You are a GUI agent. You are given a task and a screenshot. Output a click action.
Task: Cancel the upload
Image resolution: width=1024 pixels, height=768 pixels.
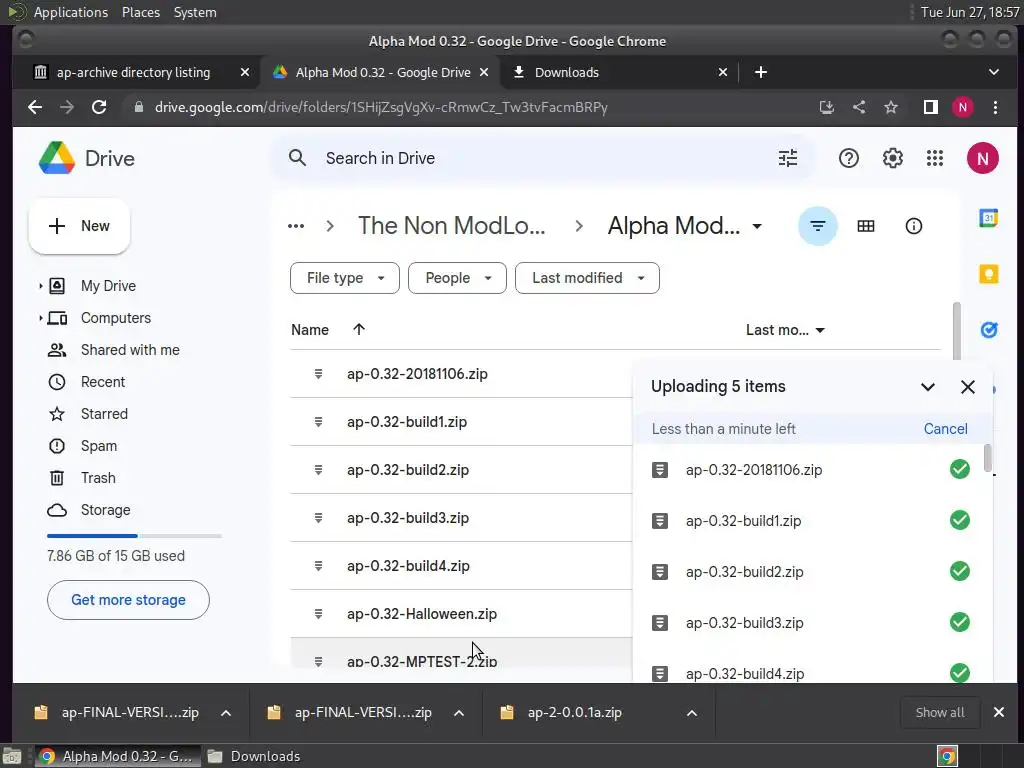[x=945, y=429]
